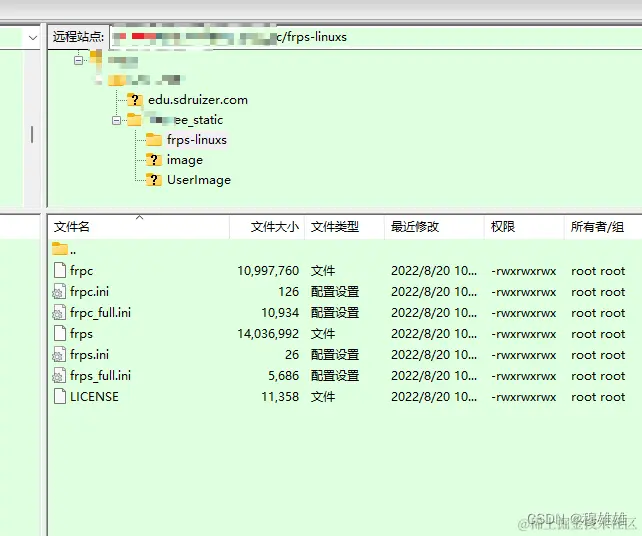Screen dimensions: 642x536
Task: Click the vertical splitter handle of left pane
Action: click(x=32, y=134)
